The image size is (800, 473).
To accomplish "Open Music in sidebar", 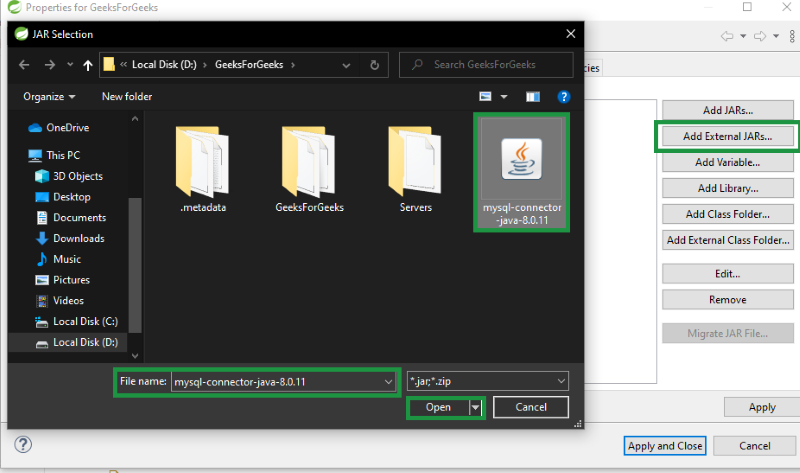I will click(x=58, y=259).
